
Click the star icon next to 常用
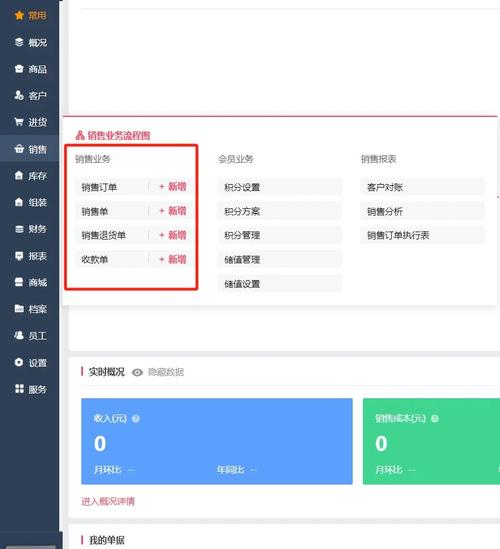coord(19,15)
